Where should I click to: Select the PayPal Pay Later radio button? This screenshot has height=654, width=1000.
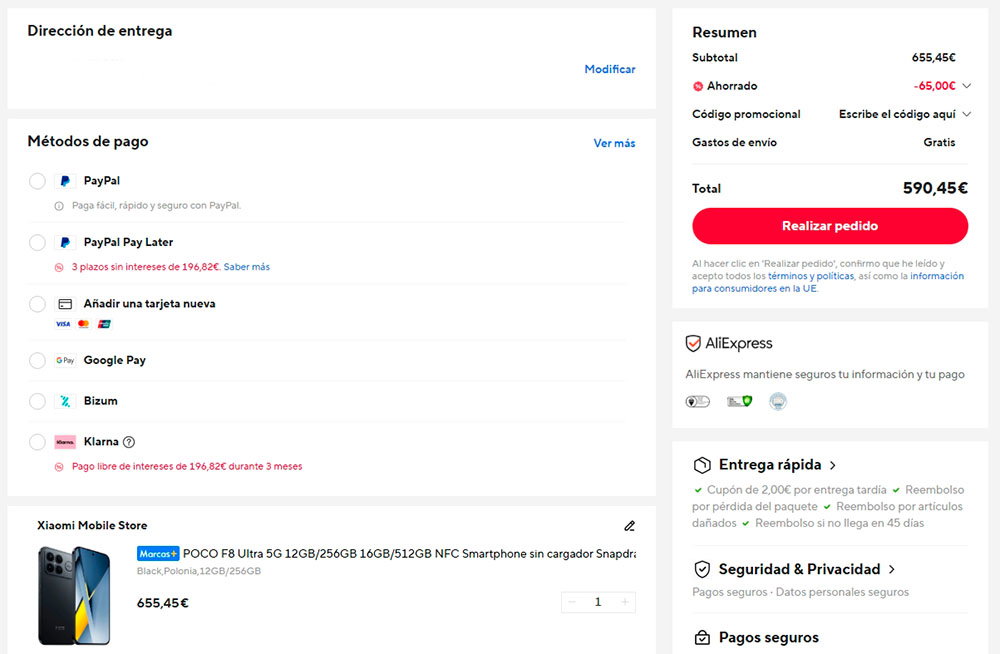(37, 242)
